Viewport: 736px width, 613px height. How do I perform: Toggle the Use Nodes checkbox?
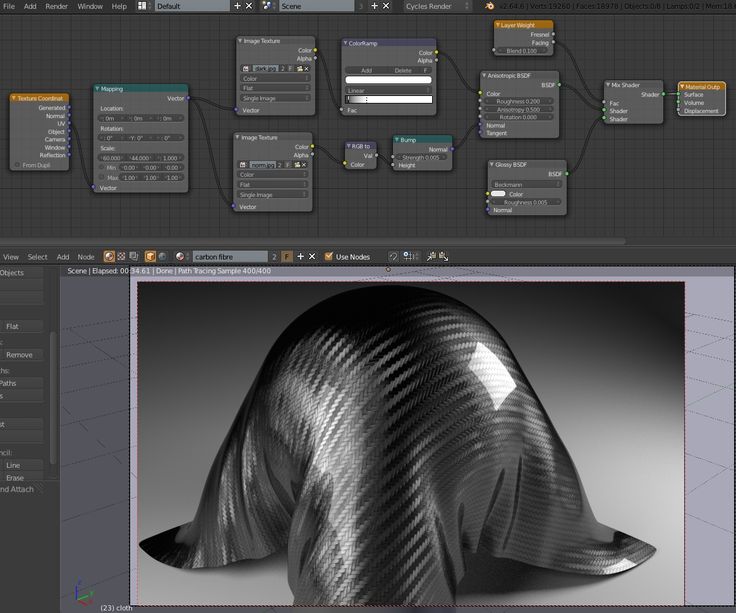329,257
